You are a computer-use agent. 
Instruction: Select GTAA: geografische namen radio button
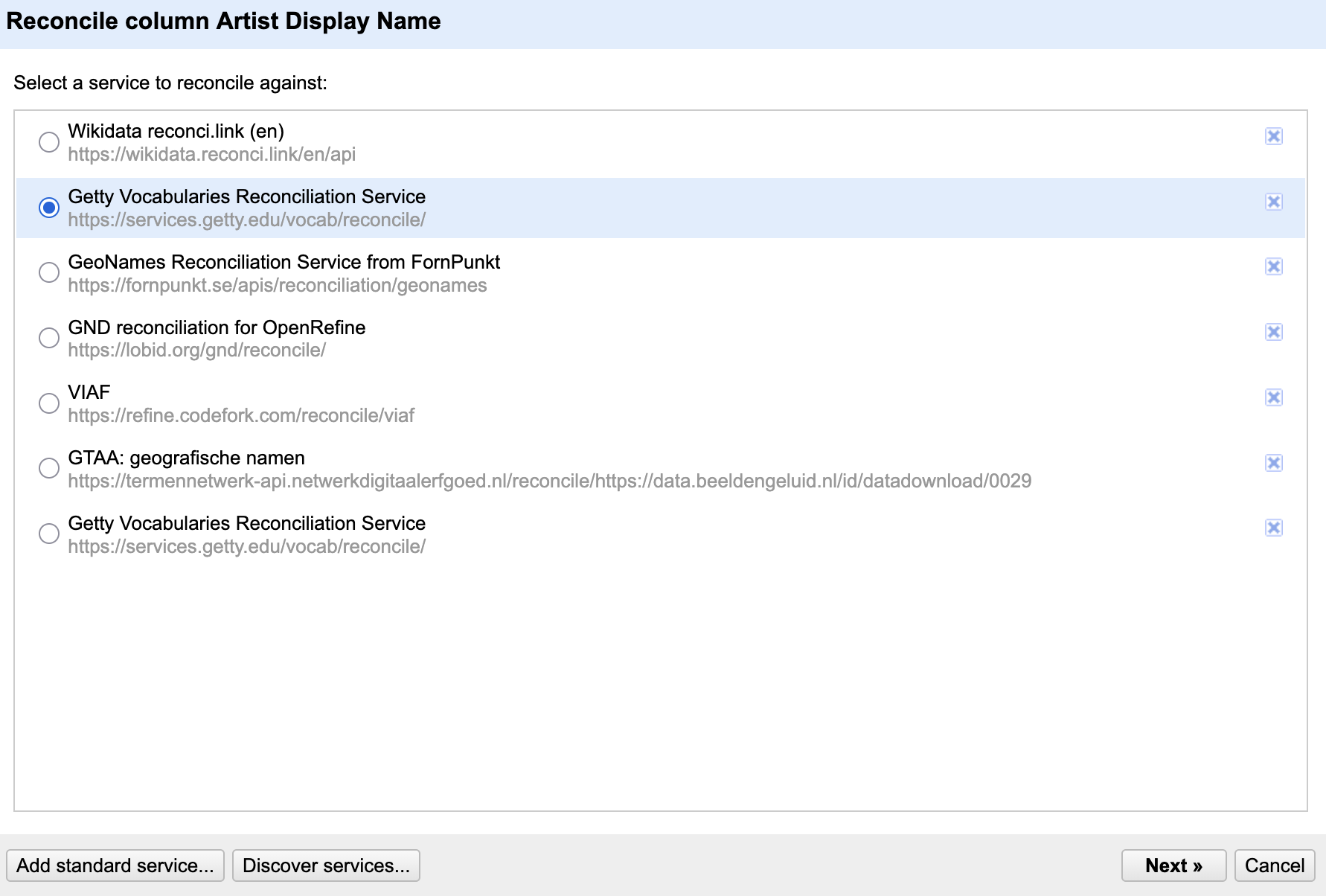[49, 468]
